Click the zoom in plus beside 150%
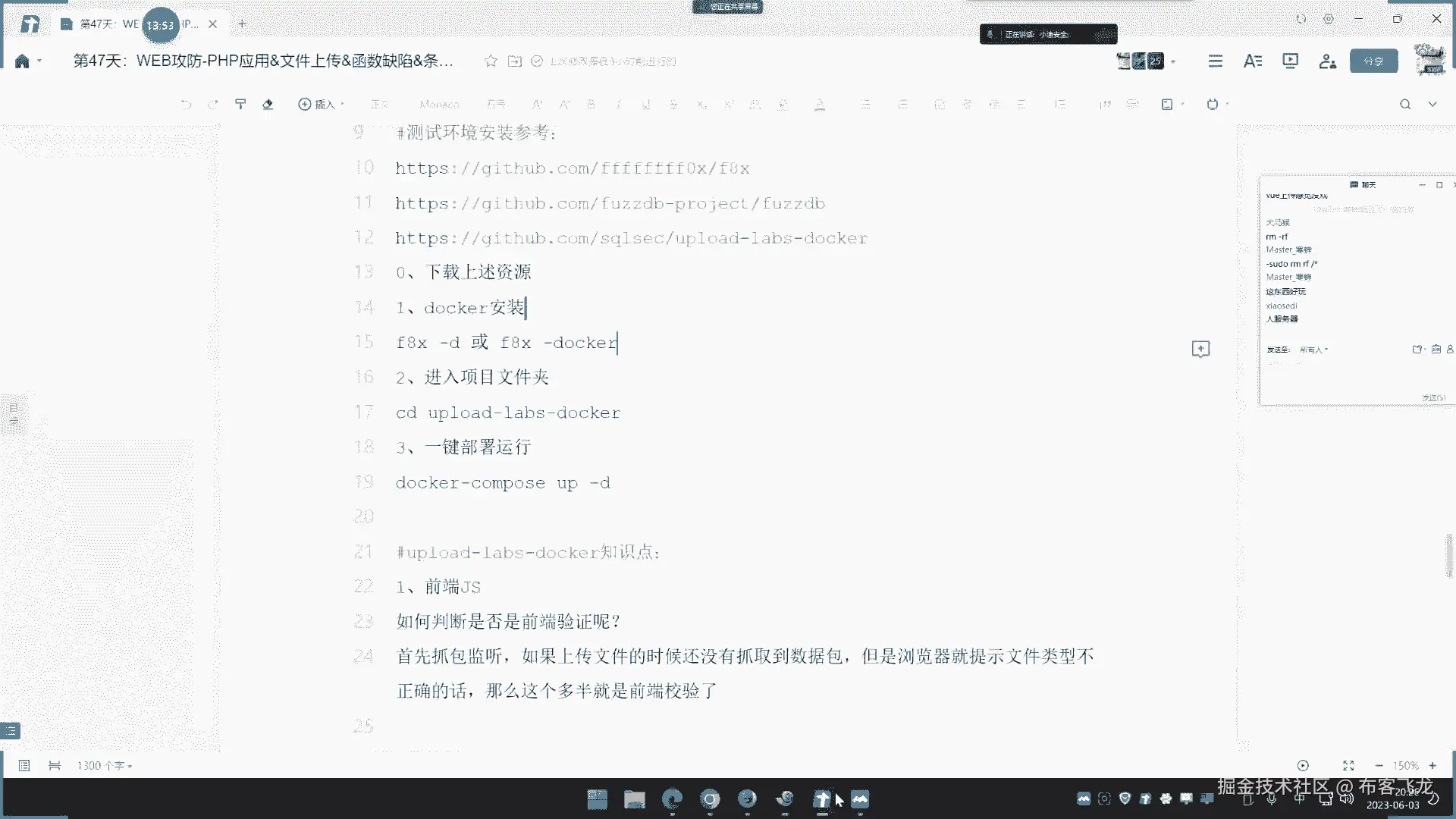This screenshot has height=819, width=1456. pyautogui.click(x=1432, y=765)
